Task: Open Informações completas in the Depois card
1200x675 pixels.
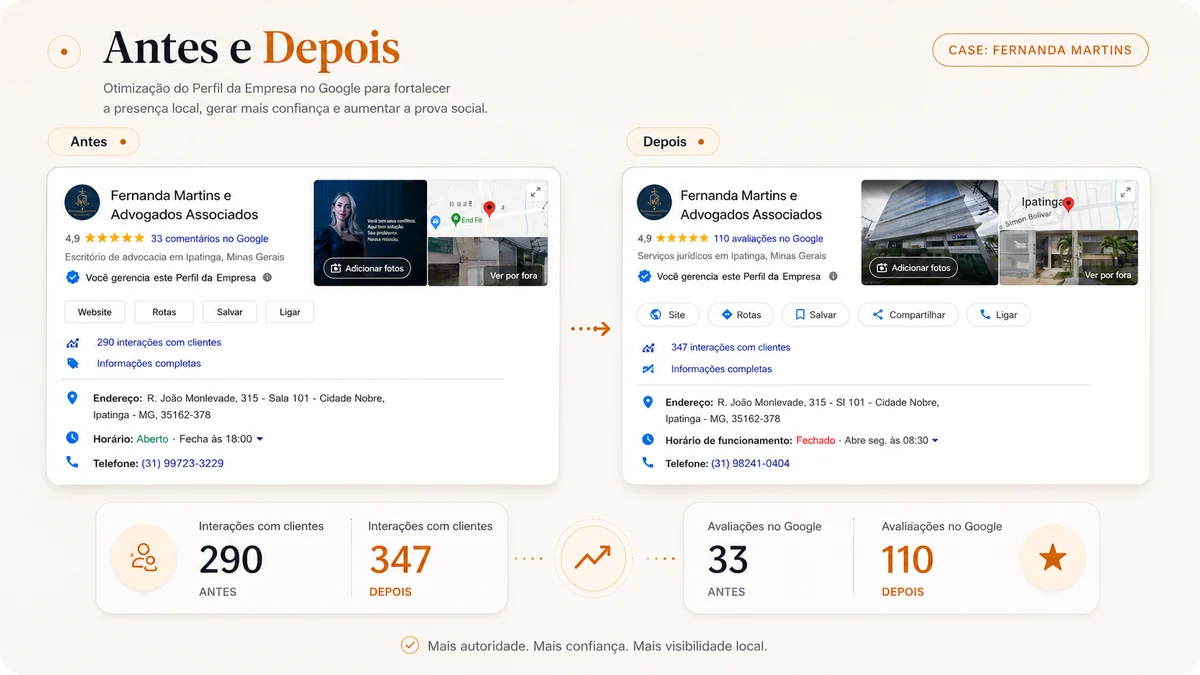Action: tap(722, 369)
